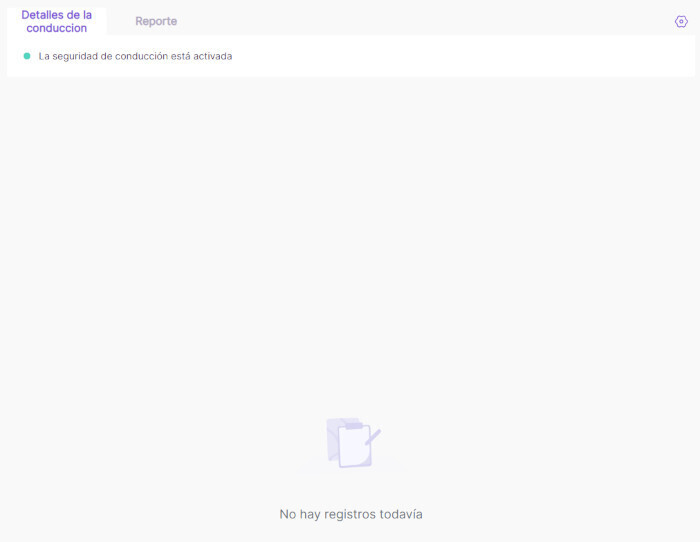Click the word "activada" in status line

212,56
